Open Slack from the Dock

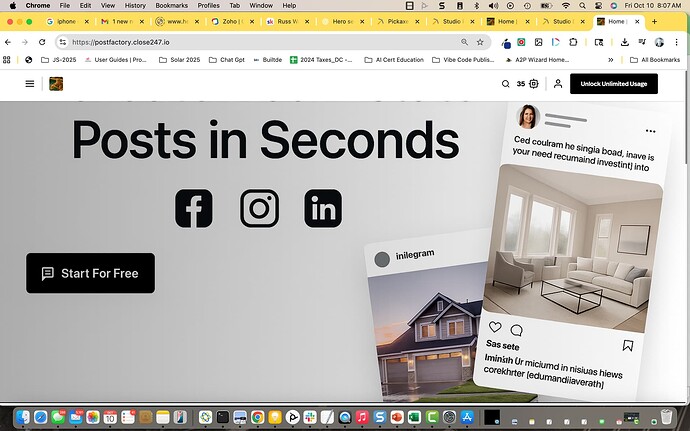310,417
